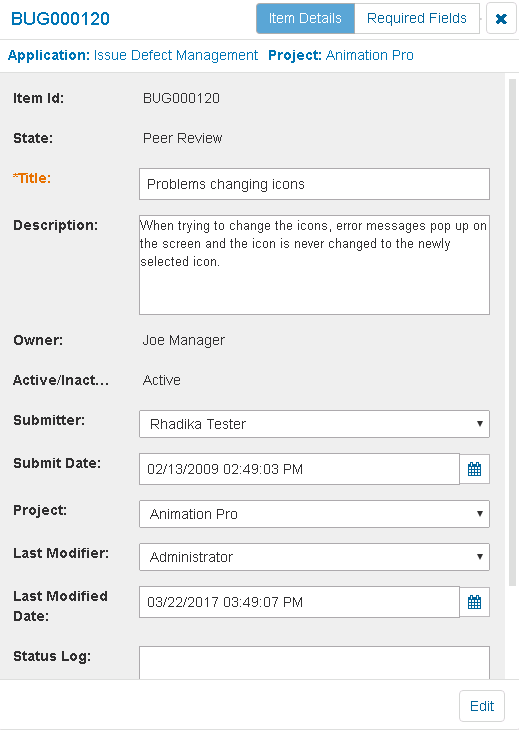The image size is (519, 730).
Task: Click the Submit Date text field
Action: pos(299,469)
